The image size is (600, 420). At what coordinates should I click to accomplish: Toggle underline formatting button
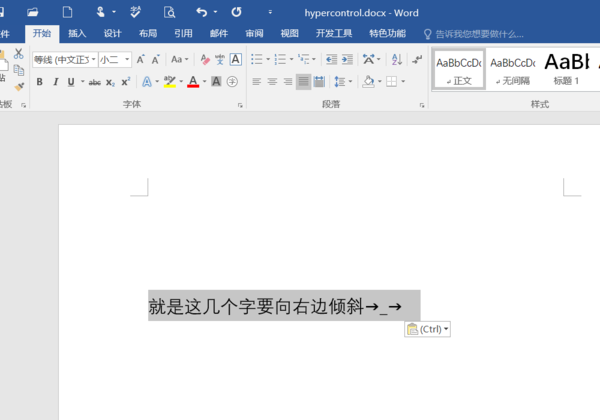point(70,82)
